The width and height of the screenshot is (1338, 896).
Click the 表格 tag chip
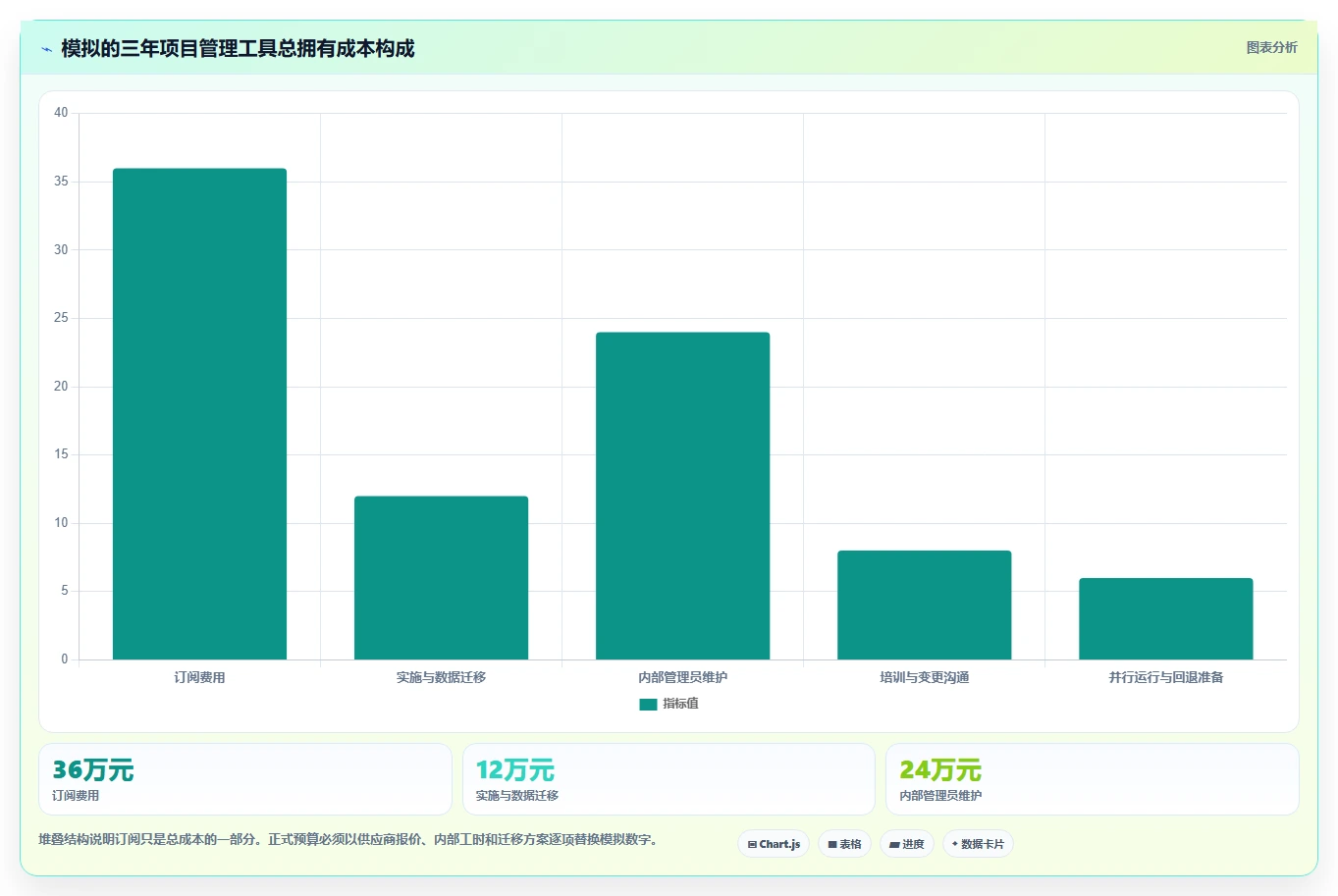844,844
